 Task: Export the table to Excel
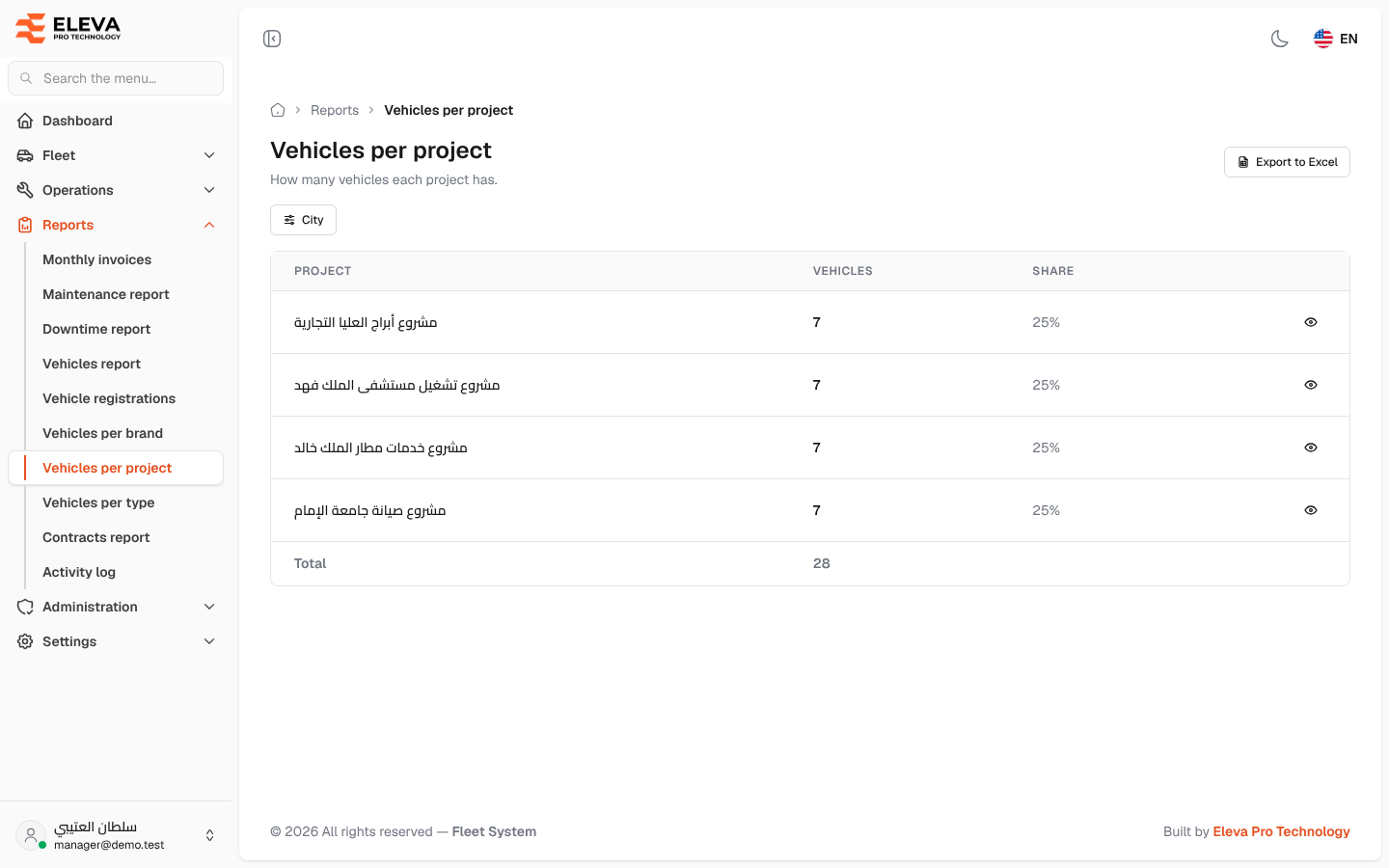click(1287, 162)
